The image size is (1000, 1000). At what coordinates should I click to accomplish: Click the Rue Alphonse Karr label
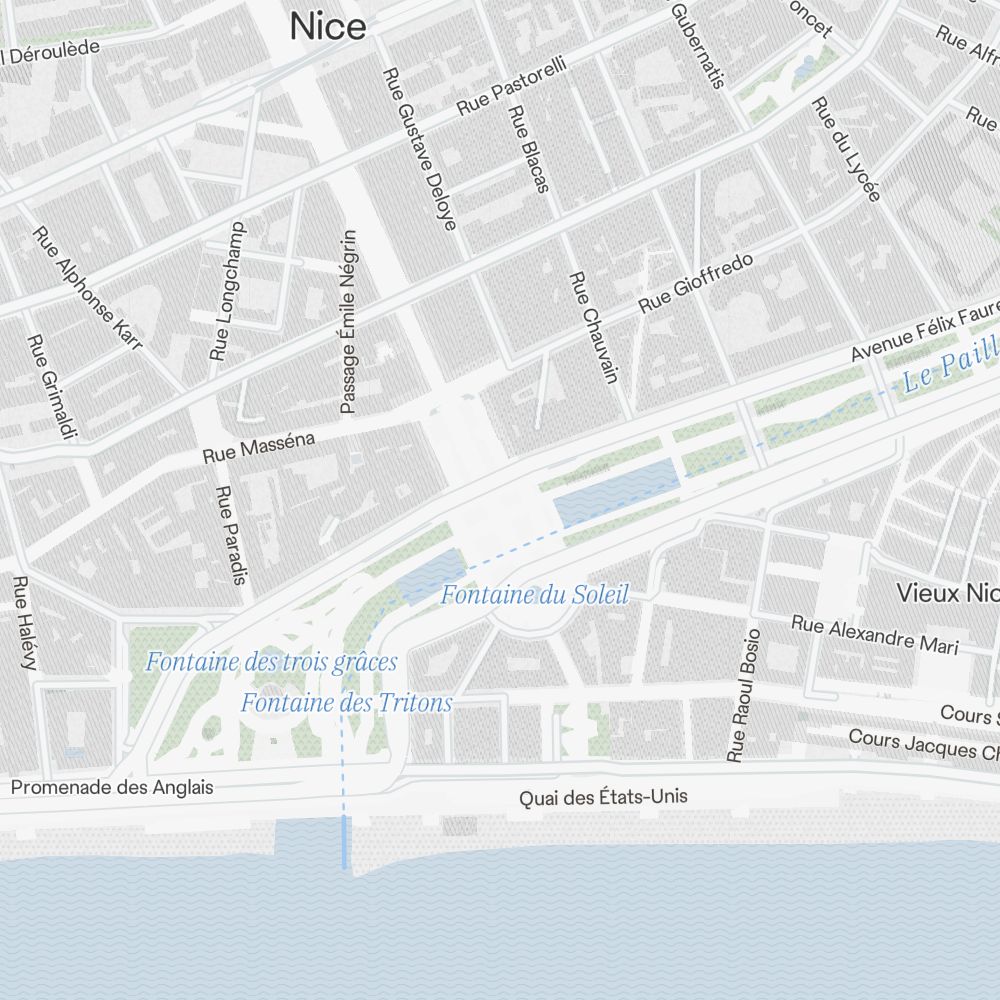pyautogui.click(x=87, y=288)
